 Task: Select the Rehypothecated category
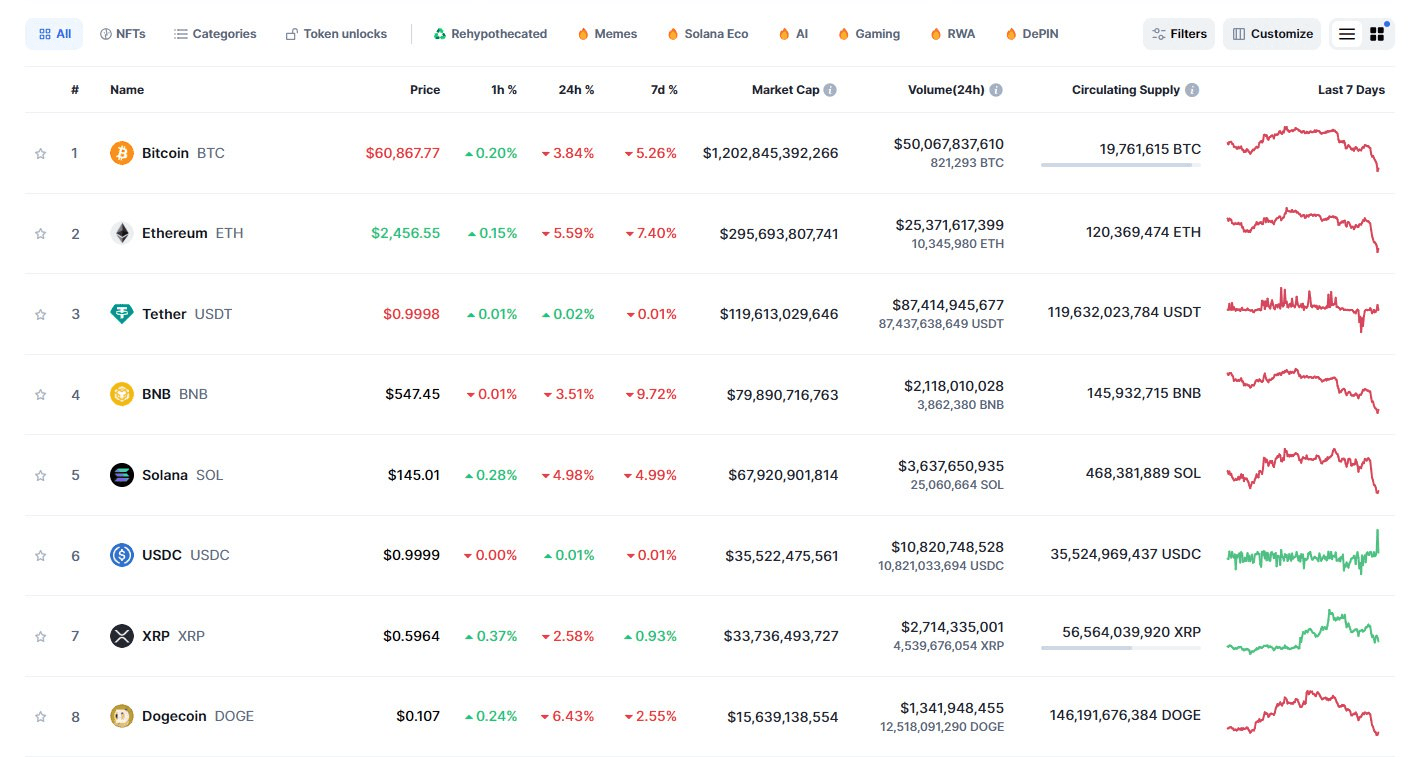point(490,34)
